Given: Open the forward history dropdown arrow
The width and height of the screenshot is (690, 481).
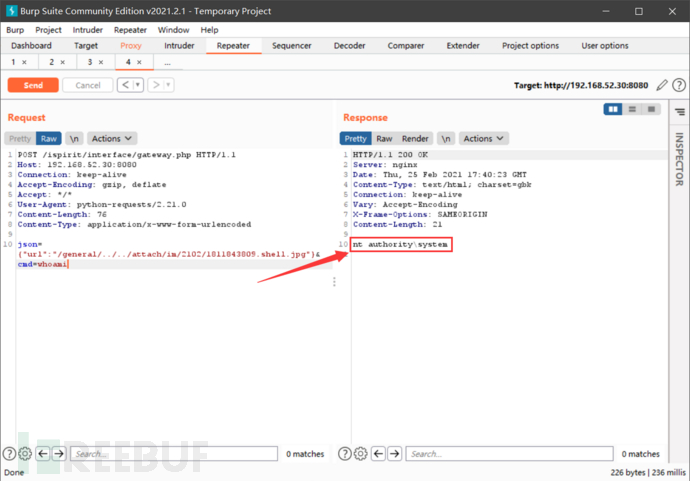Looking at the screenshot, I should (168, 85).
